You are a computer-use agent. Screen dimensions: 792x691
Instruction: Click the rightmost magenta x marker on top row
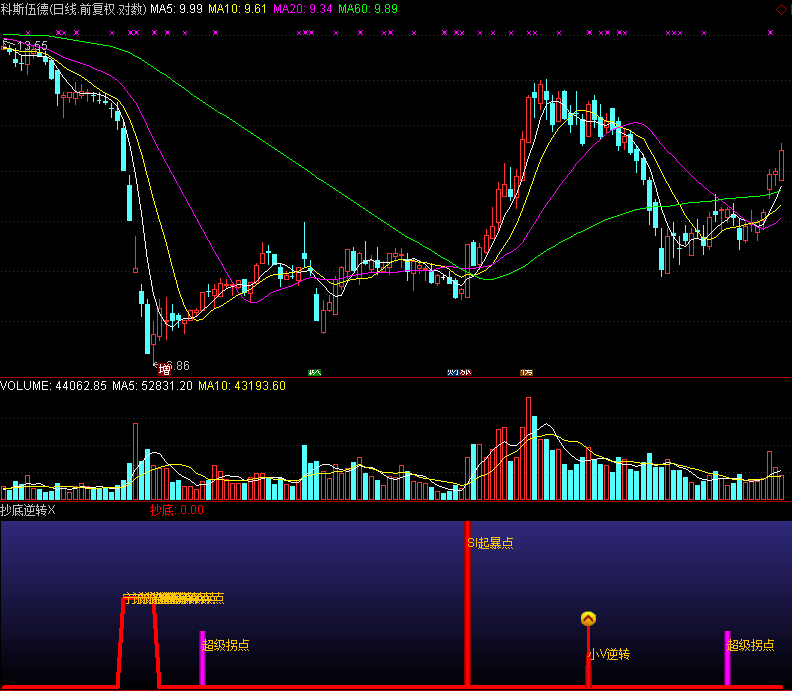coord(770,33)
